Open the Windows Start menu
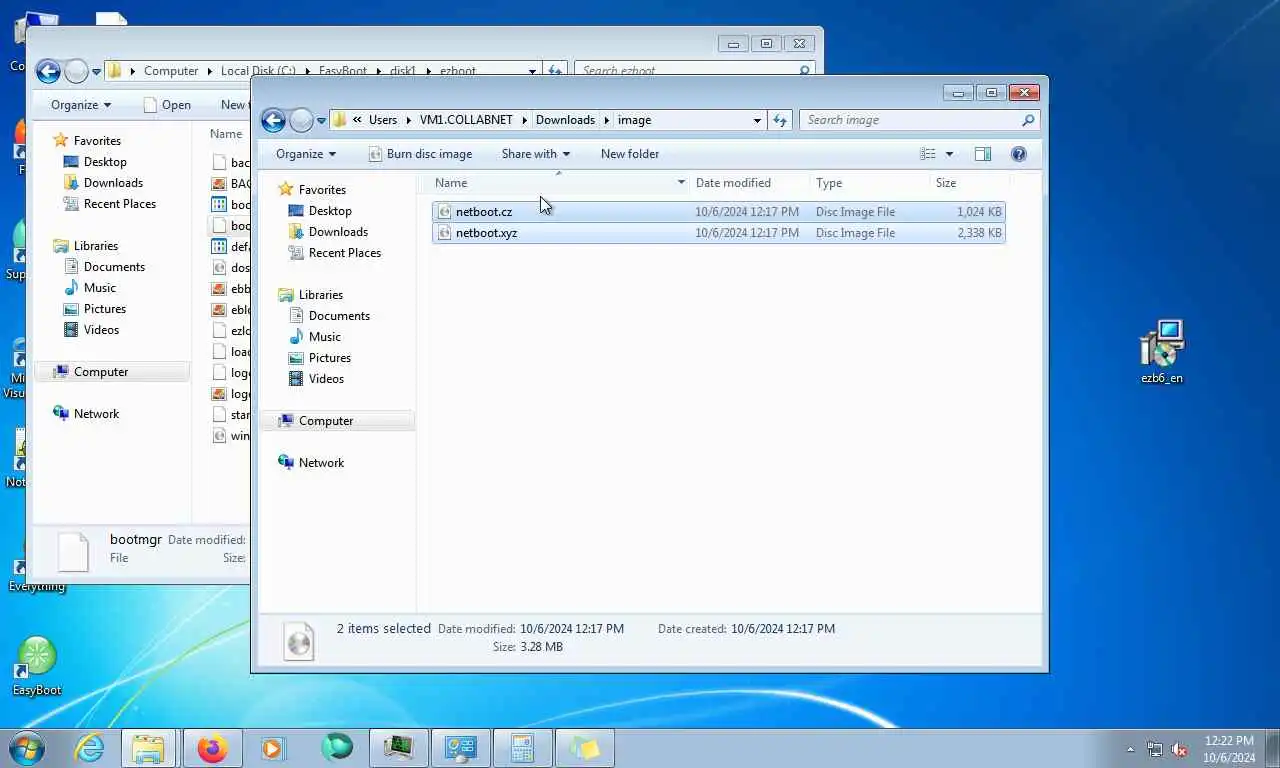The image size is (1280, 768). [27, 748]
